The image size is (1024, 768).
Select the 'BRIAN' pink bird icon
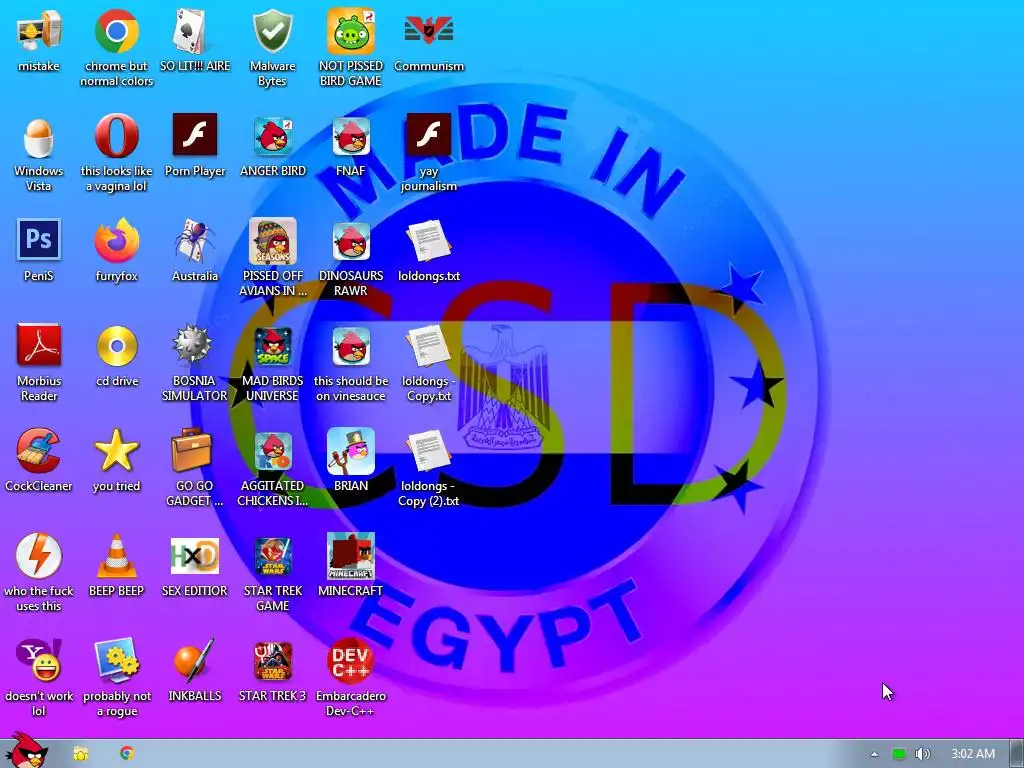[351, 451]
